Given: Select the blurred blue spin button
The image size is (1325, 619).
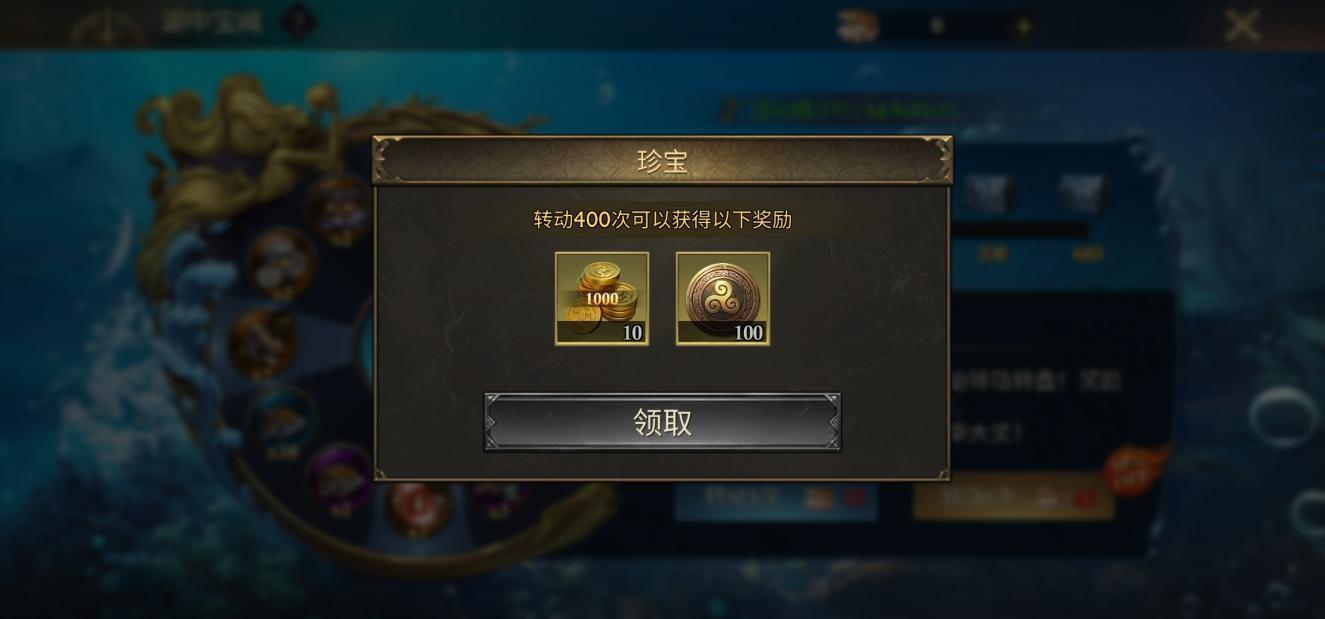Looking at the screenshot, I should coord(776,497).
